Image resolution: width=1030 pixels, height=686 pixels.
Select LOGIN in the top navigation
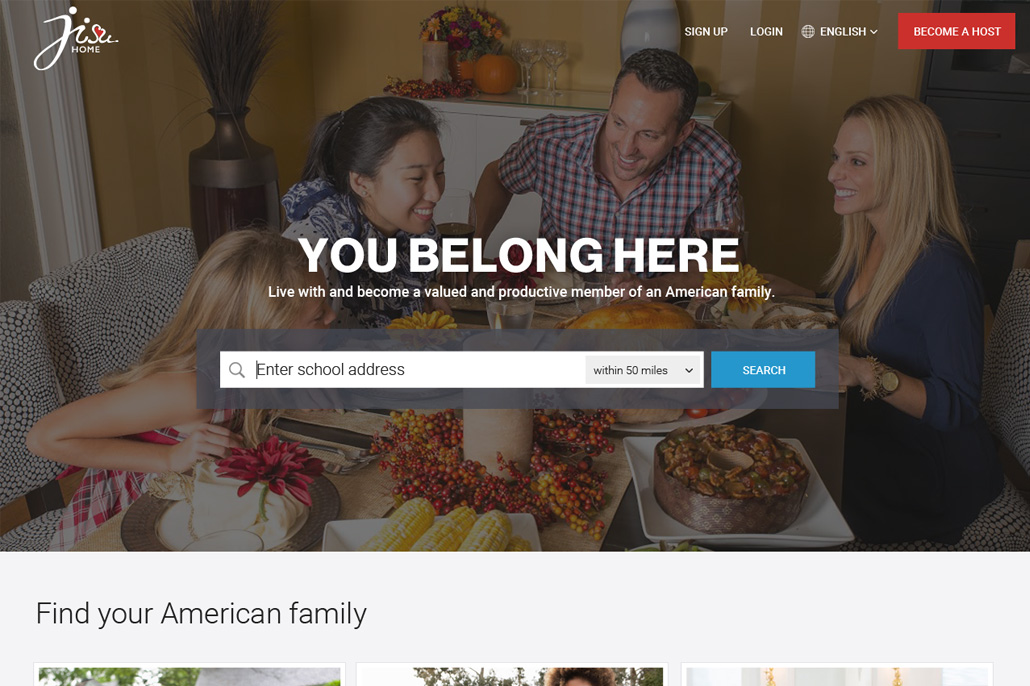(x=767, y=32)
